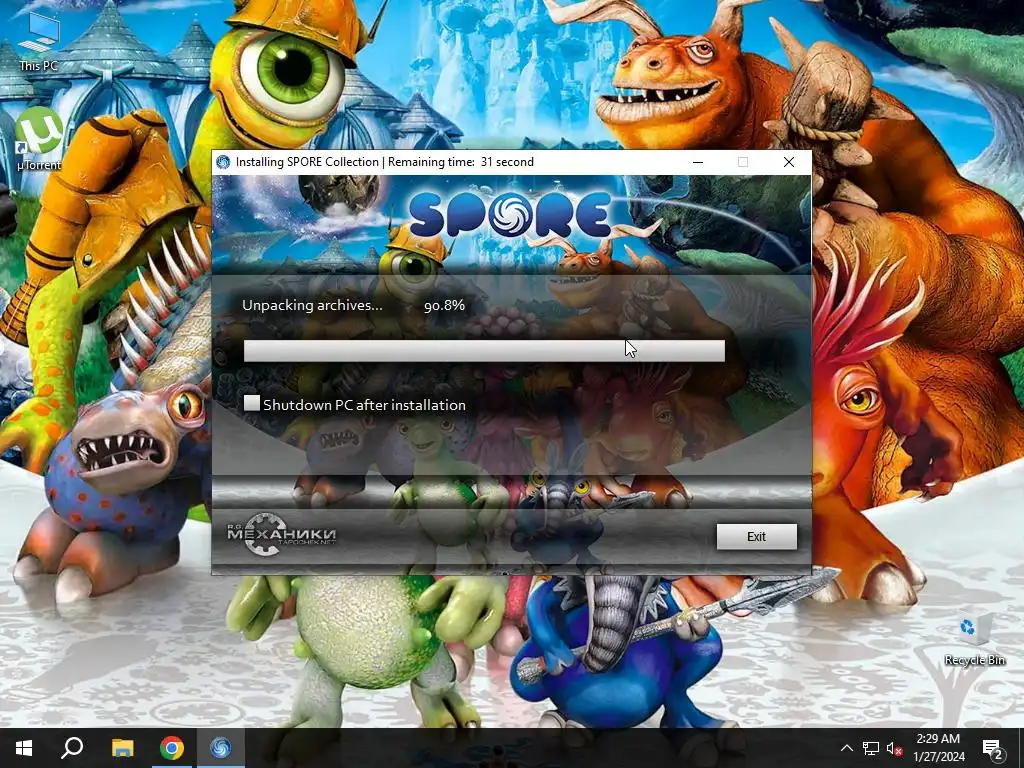Open File Explorer from the taskbar

coord(122,748)
